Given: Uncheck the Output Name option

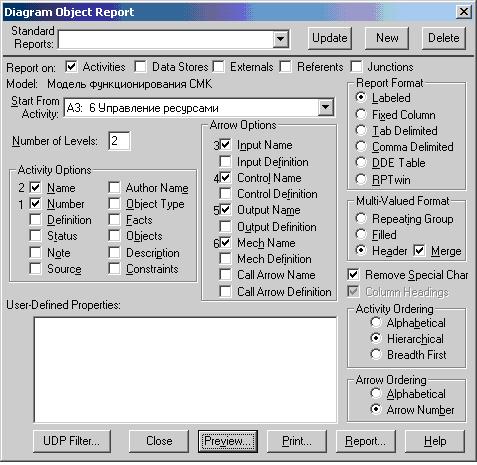Looking at the screenshot, I should 225,210.
